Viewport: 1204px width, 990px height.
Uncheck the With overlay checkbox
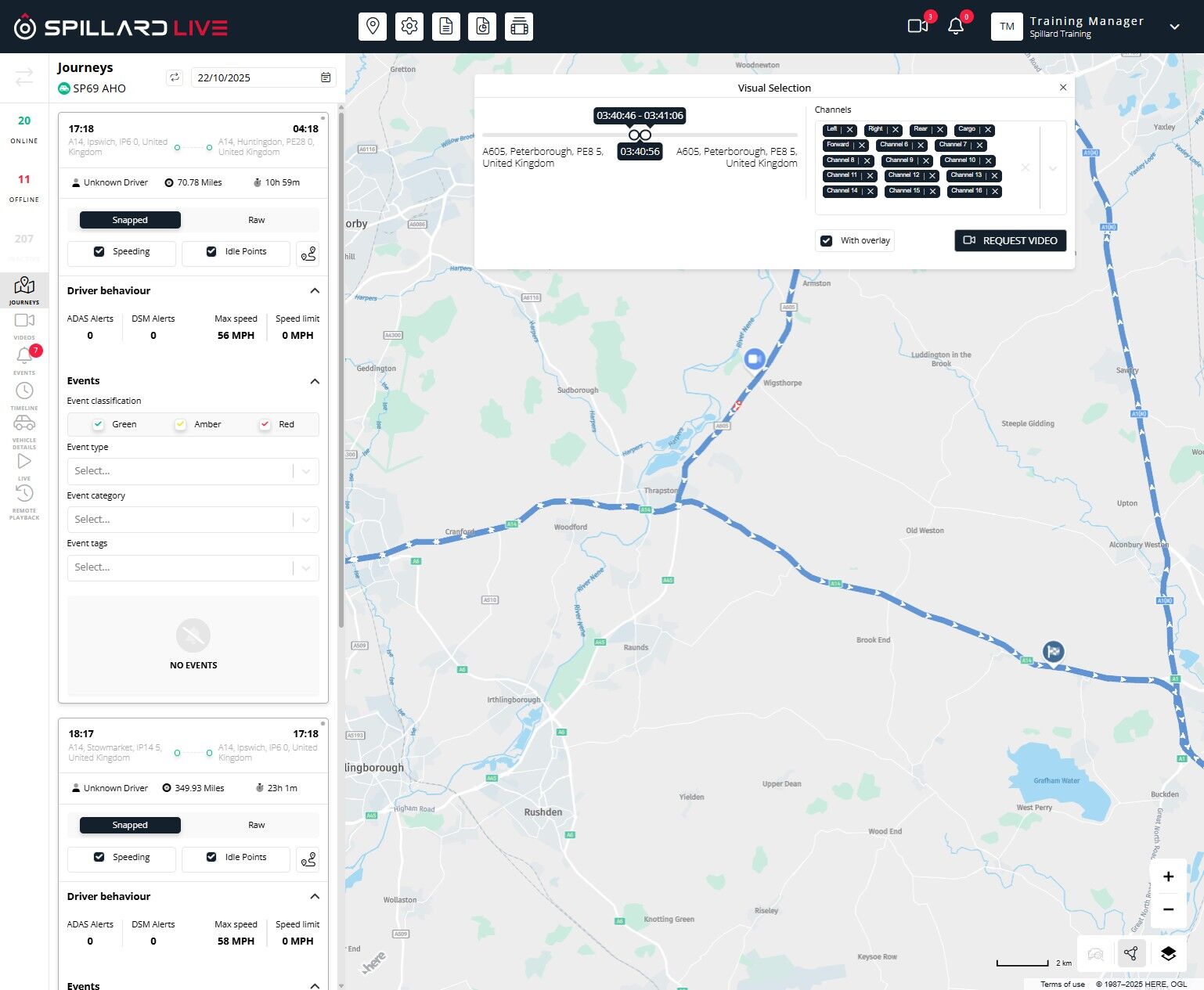pos(826,240)
